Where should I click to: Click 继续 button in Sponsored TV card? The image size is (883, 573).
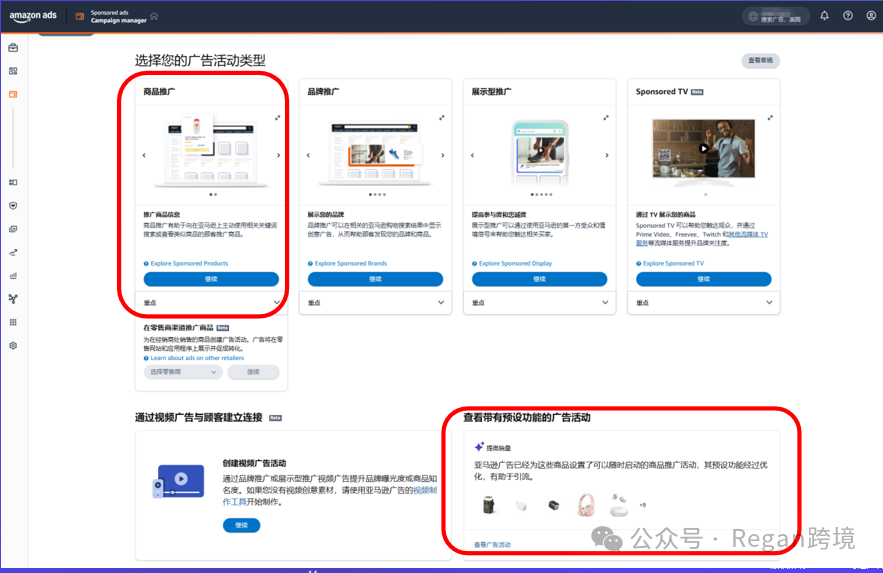point(703,279)
